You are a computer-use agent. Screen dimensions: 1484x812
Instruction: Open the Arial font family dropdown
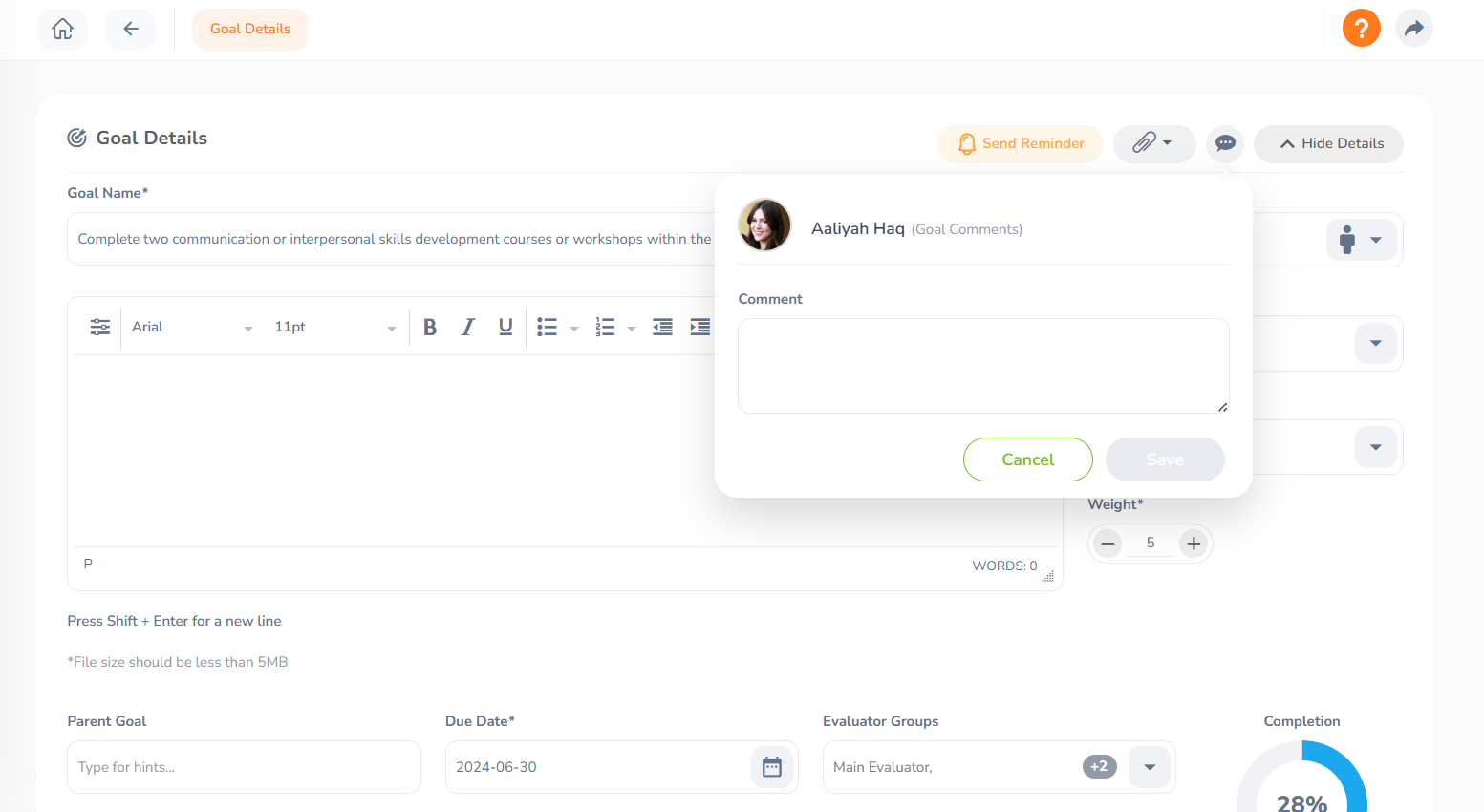(192, 327)
